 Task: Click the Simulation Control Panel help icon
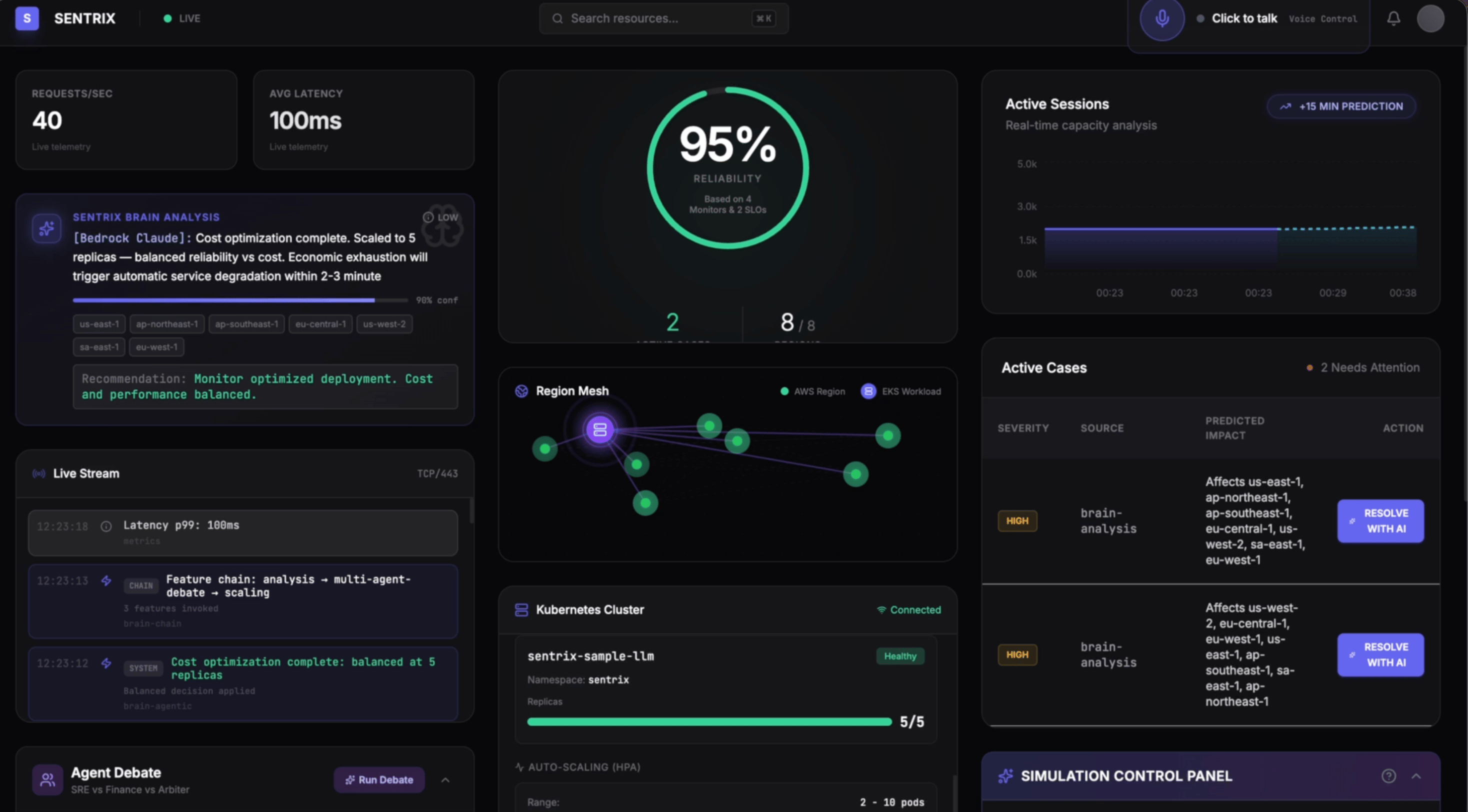[x=1388, y=775]
